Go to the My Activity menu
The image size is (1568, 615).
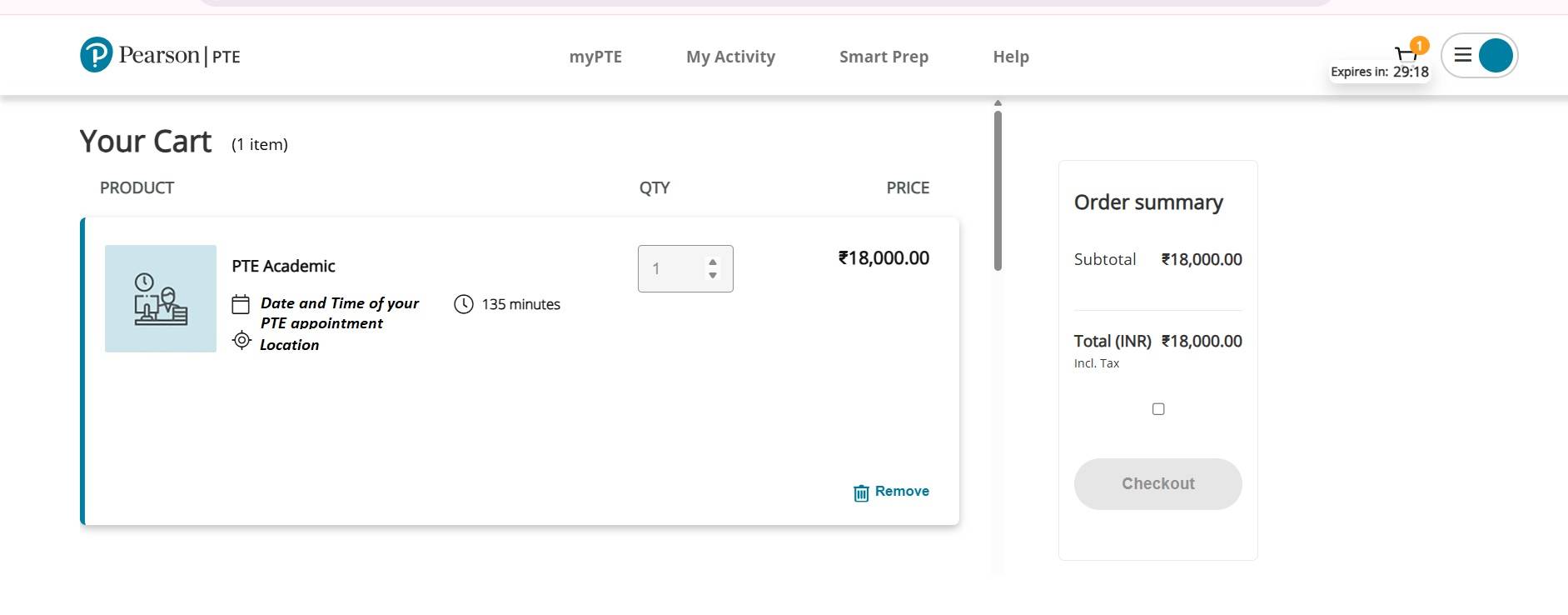click(x=730, y=57)
